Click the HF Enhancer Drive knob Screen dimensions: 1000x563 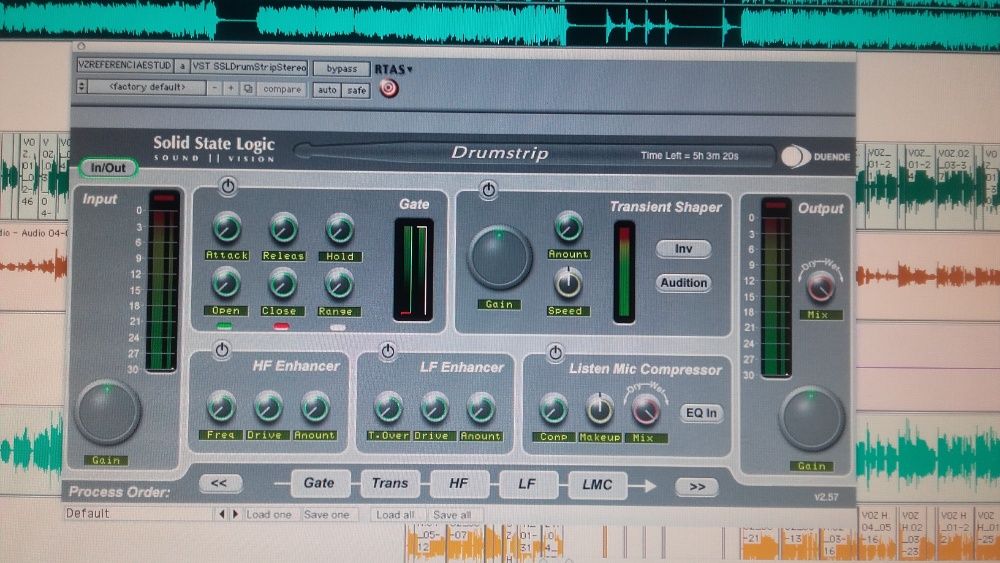click(x=268, y=407)
